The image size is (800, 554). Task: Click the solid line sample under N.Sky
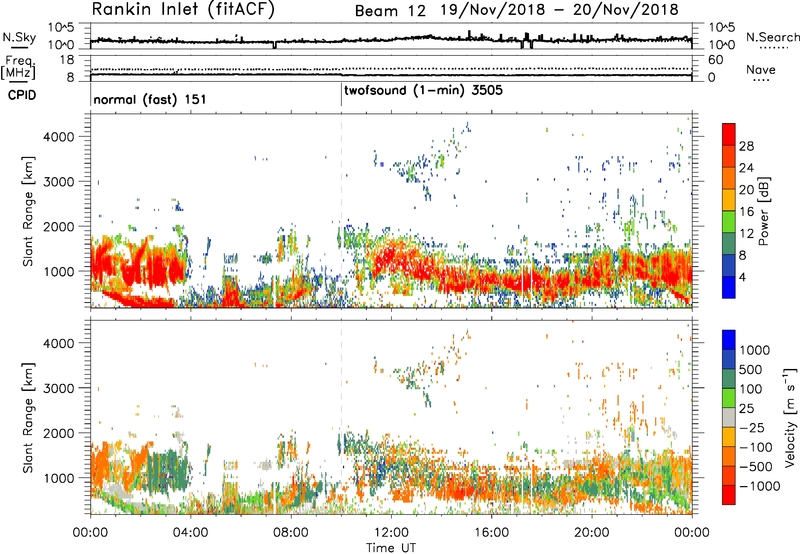pos(19,48)
